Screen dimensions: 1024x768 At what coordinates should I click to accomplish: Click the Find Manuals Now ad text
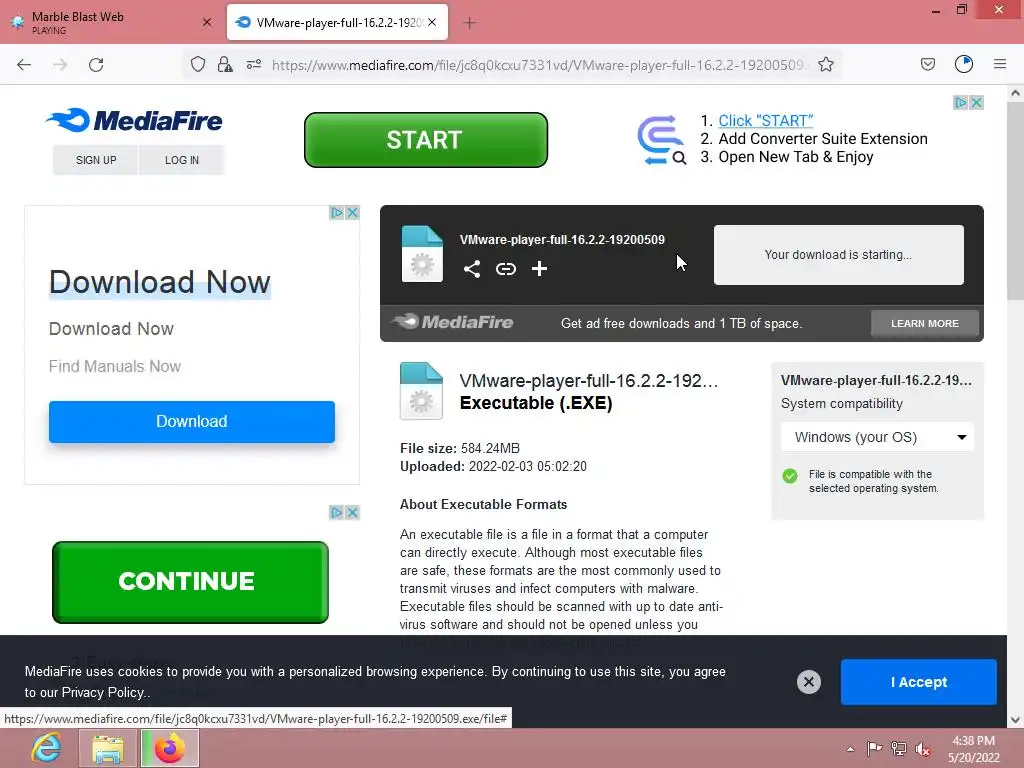tap(115, 366)
